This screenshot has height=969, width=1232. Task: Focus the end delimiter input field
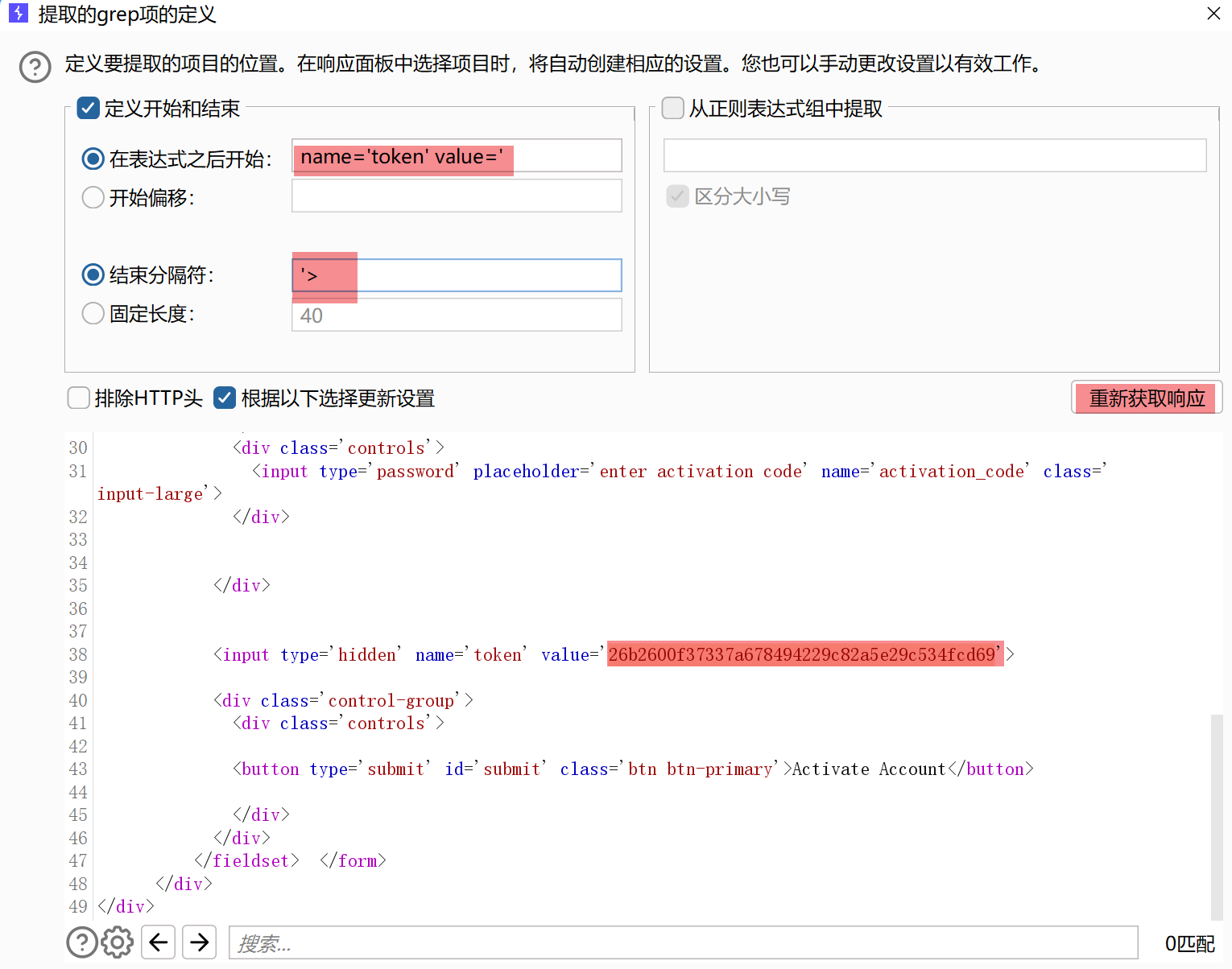(x=457, y=275)
